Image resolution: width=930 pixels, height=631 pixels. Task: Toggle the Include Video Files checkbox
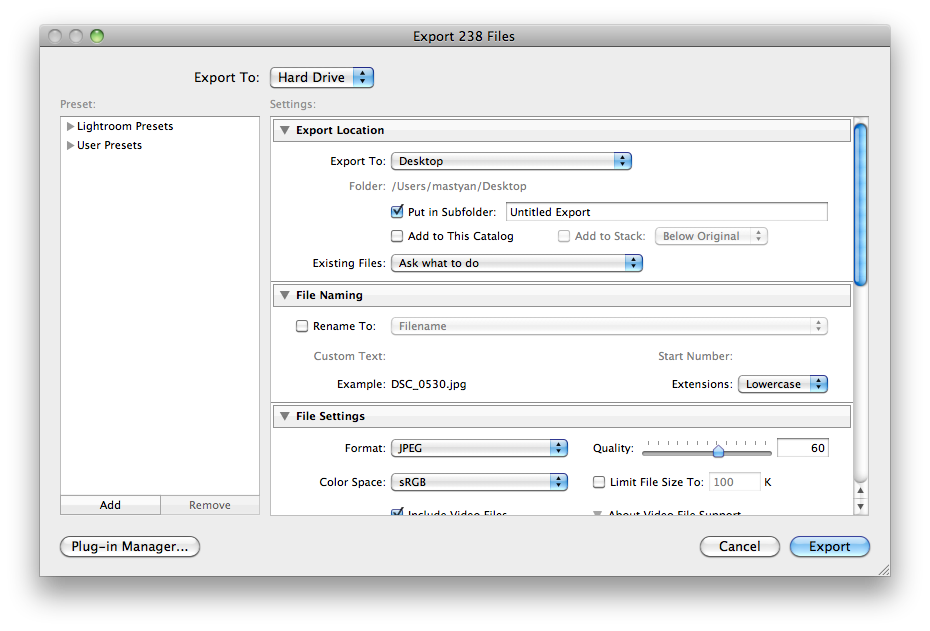pyautogui.click(x=397, y=512)
